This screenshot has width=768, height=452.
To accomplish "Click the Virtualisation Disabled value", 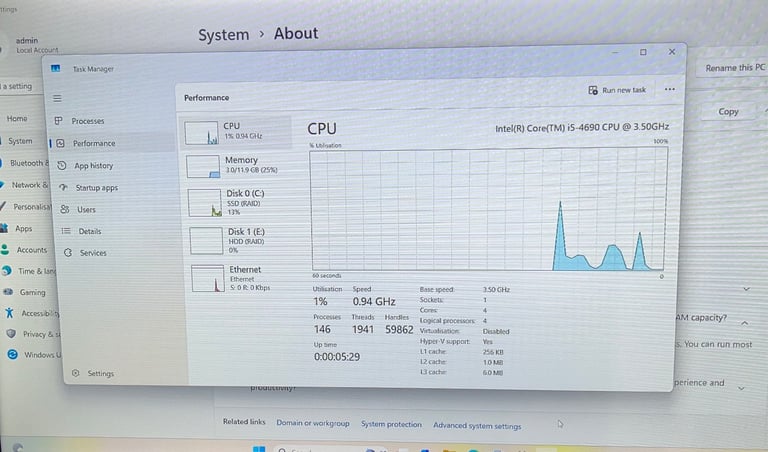I will point(496,332).
